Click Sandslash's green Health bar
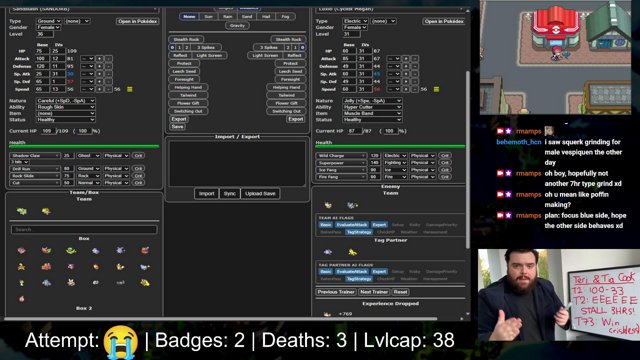Image resolution: width=640 pixels, height=360 pixels. point(84,146)
